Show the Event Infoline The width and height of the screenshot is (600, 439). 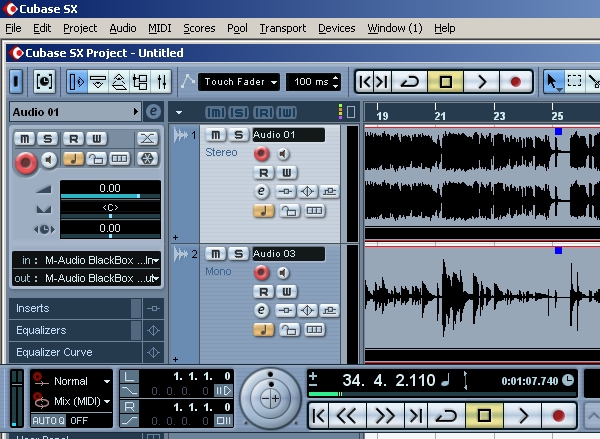pos(98,82)
